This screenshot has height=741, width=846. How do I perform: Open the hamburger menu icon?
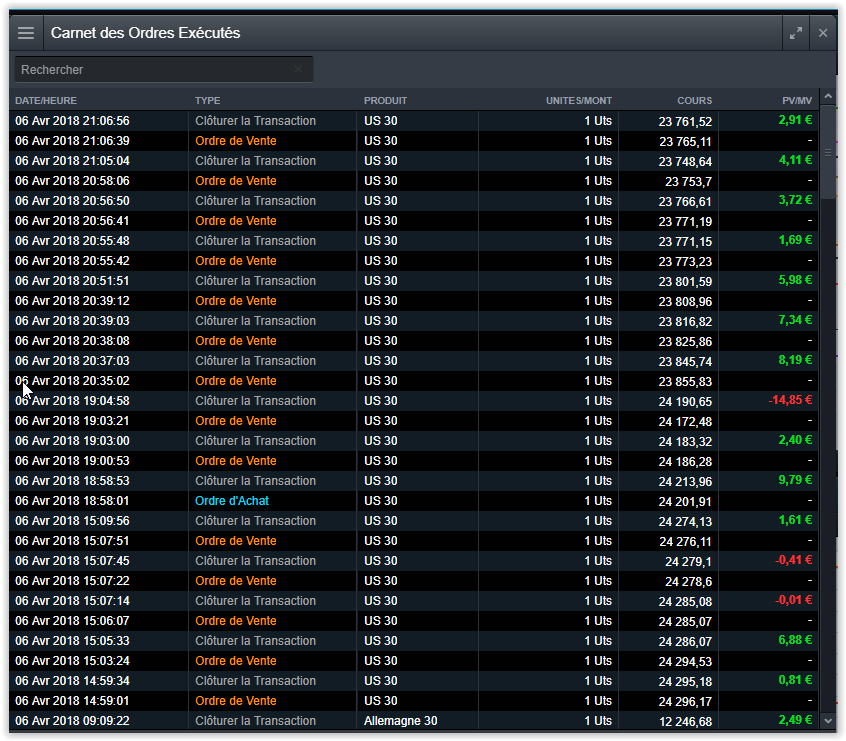coord(26,33)
